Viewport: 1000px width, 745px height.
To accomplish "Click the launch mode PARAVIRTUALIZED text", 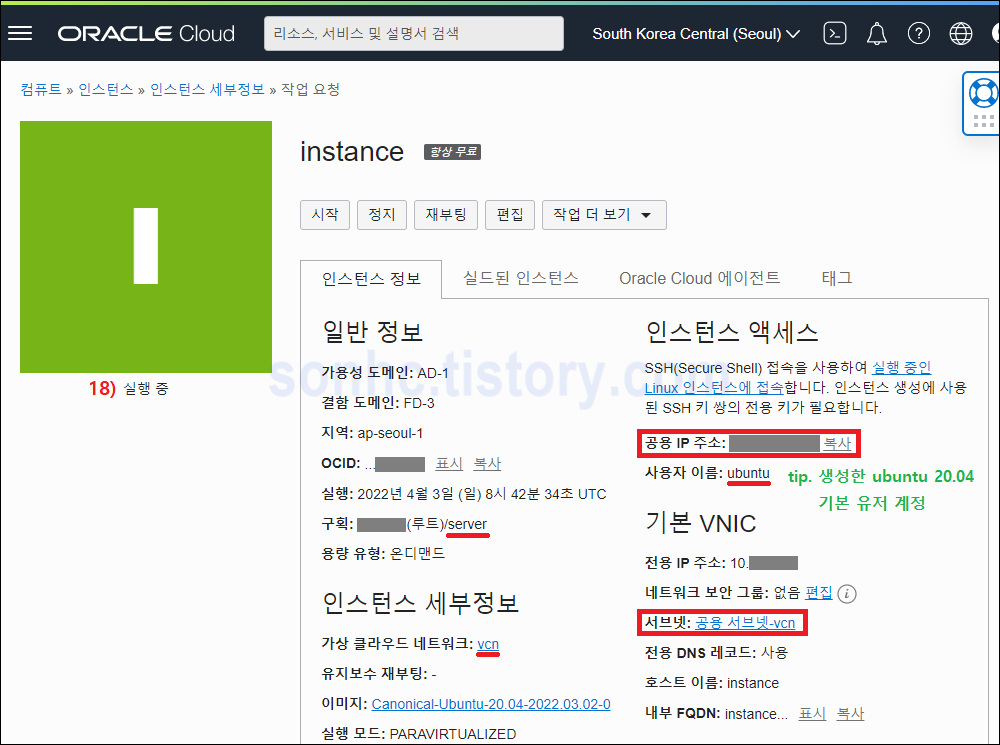I will 453,734.
